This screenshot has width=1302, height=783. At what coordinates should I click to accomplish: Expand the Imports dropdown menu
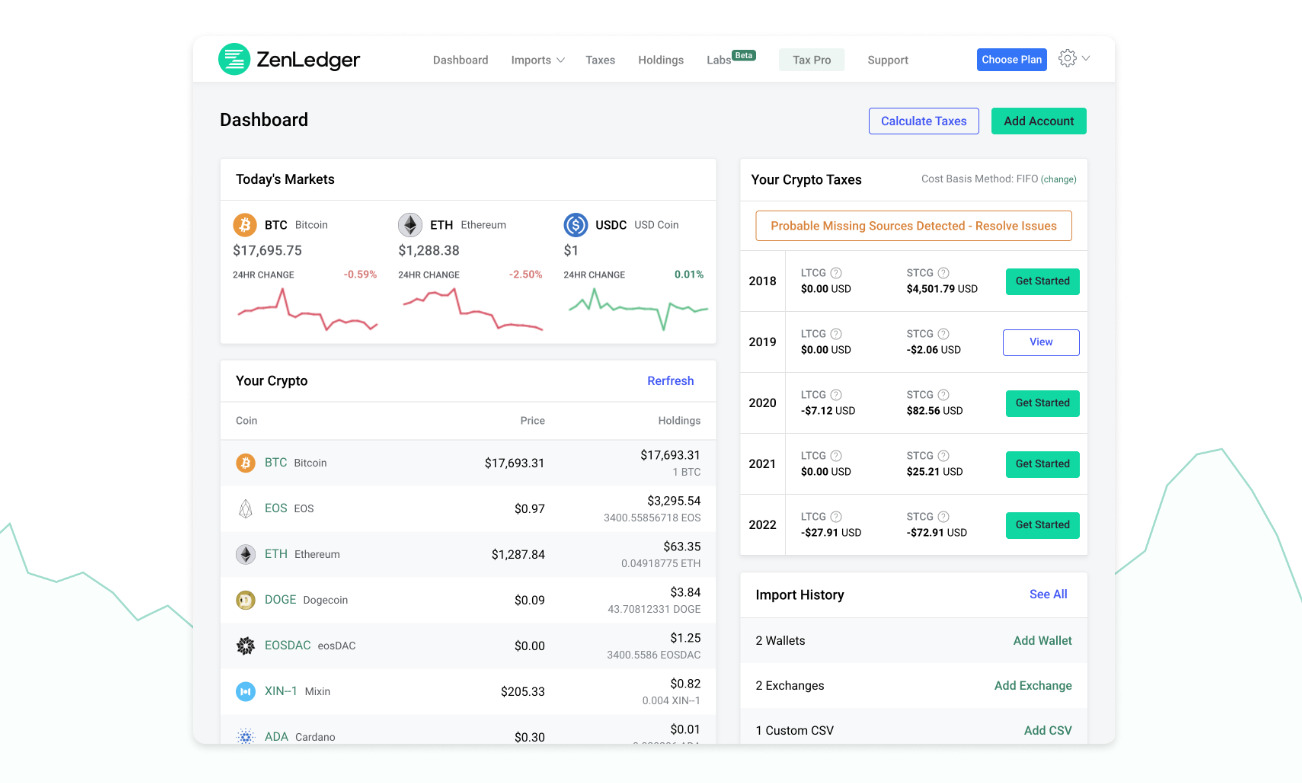[x=538, y=60]
